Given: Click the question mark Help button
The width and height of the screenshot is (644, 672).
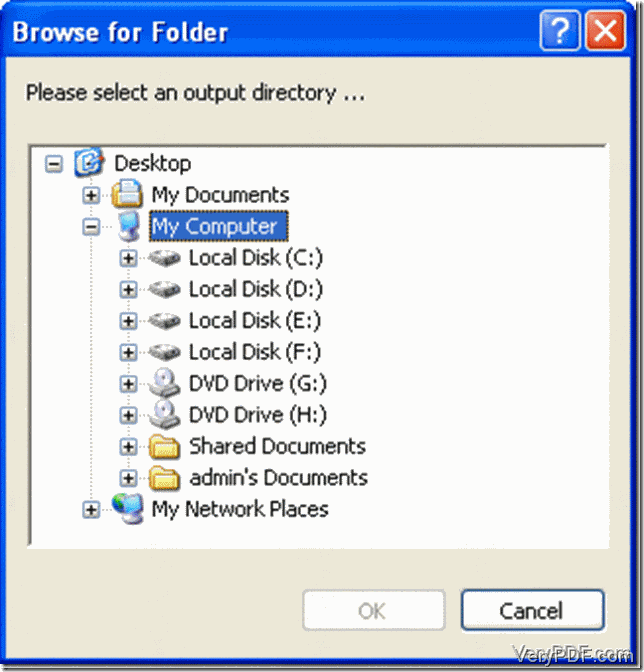Looking at the screenshot, I should coord(560,31).
